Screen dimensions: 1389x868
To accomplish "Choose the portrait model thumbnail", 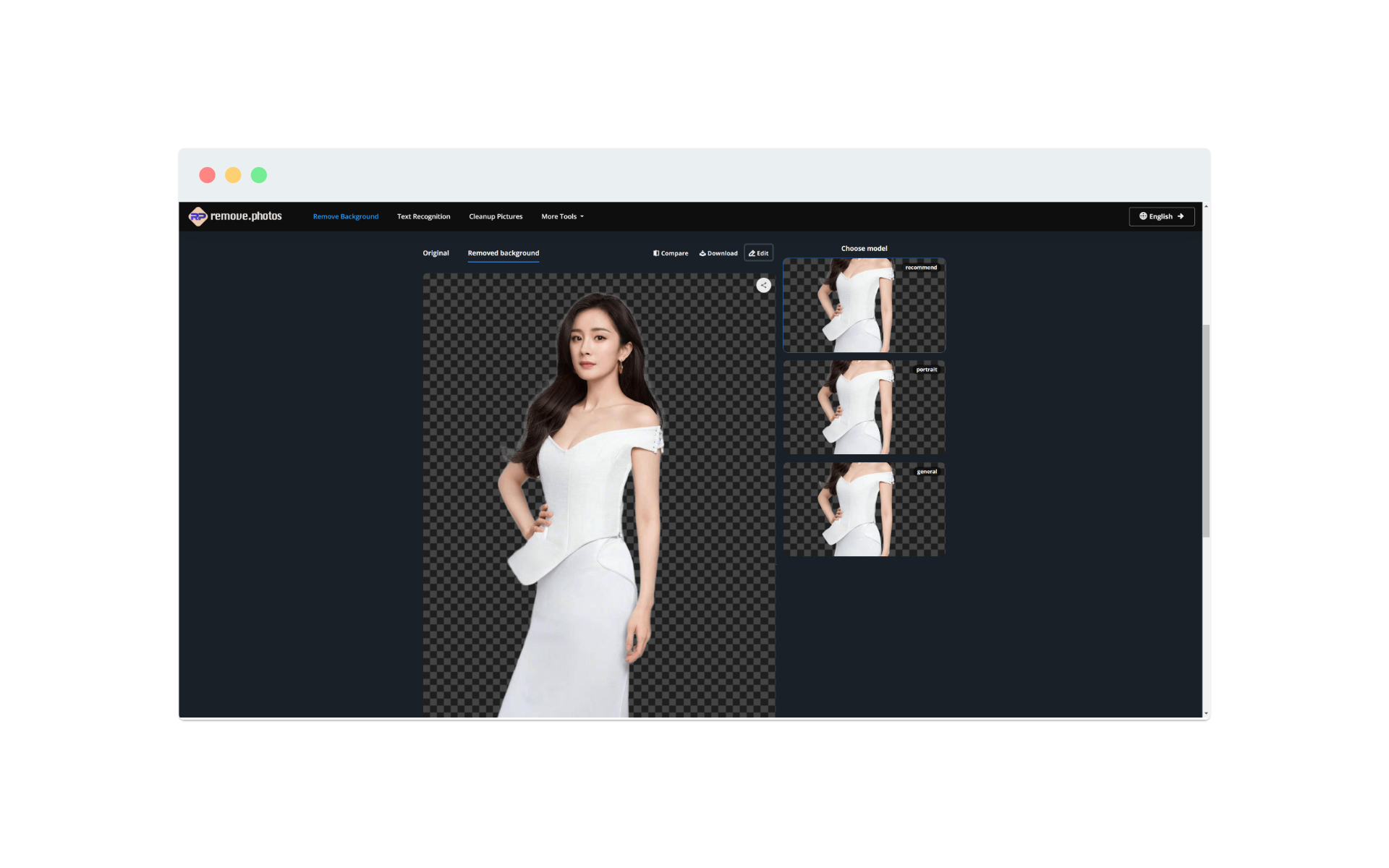I will [x=864, y=407].
